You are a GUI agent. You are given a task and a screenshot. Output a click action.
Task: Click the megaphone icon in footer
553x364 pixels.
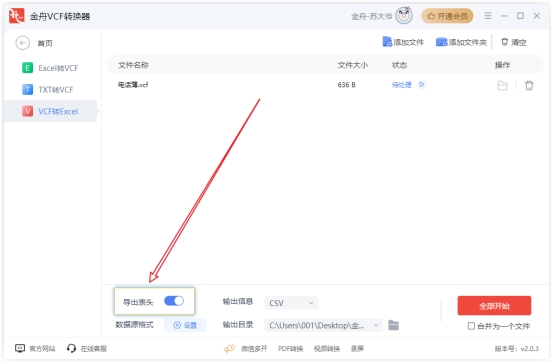(230, 348)
